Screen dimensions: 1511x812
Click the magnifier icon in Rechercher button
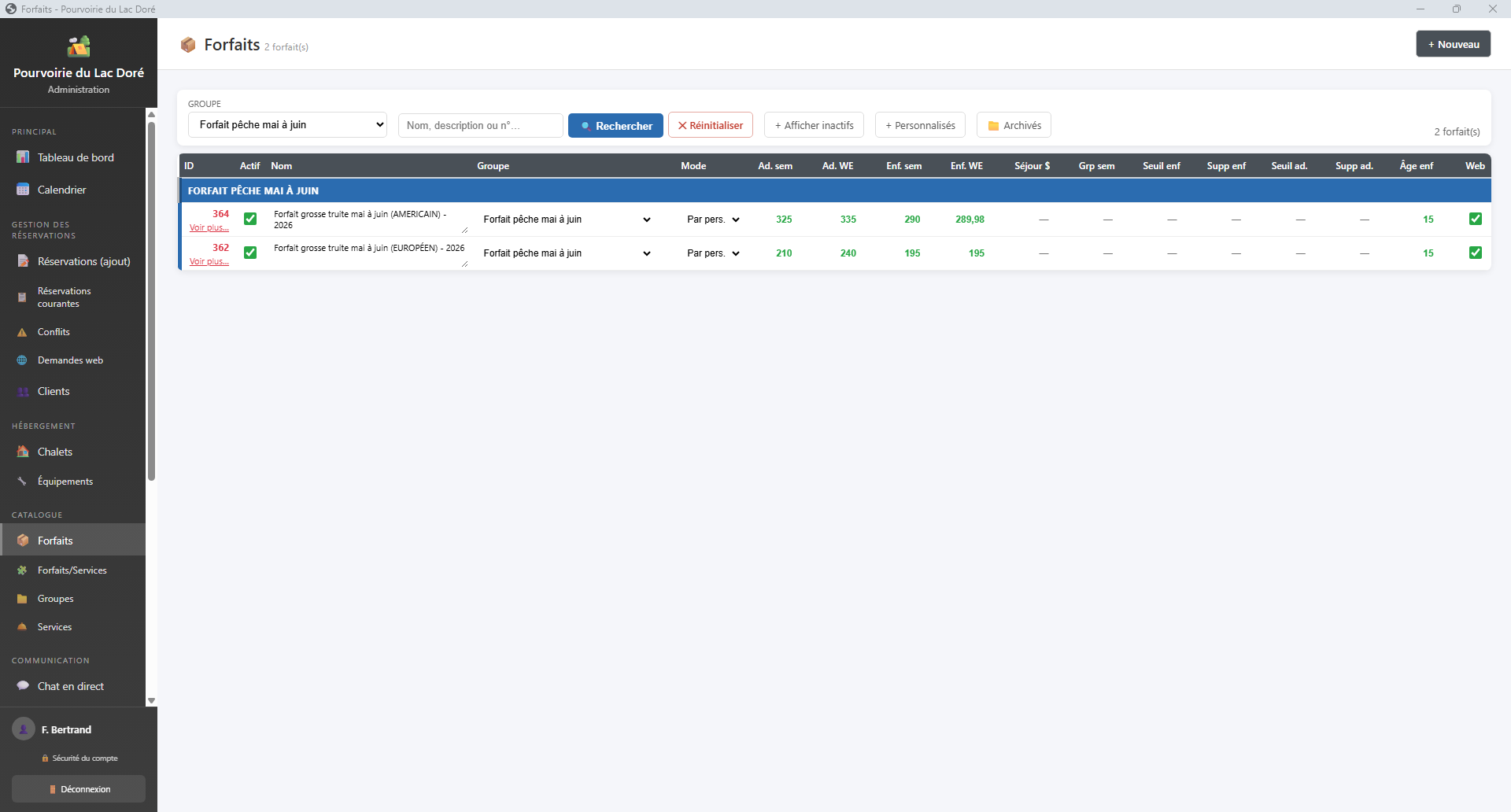tap(586, 126)
